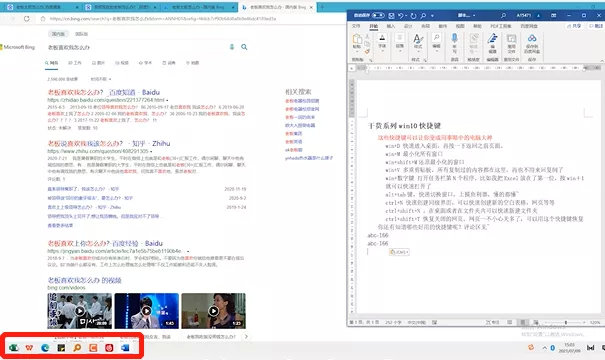Open Edge browser from the taskbar
The image size is (605, 360).
click(45, 348)
